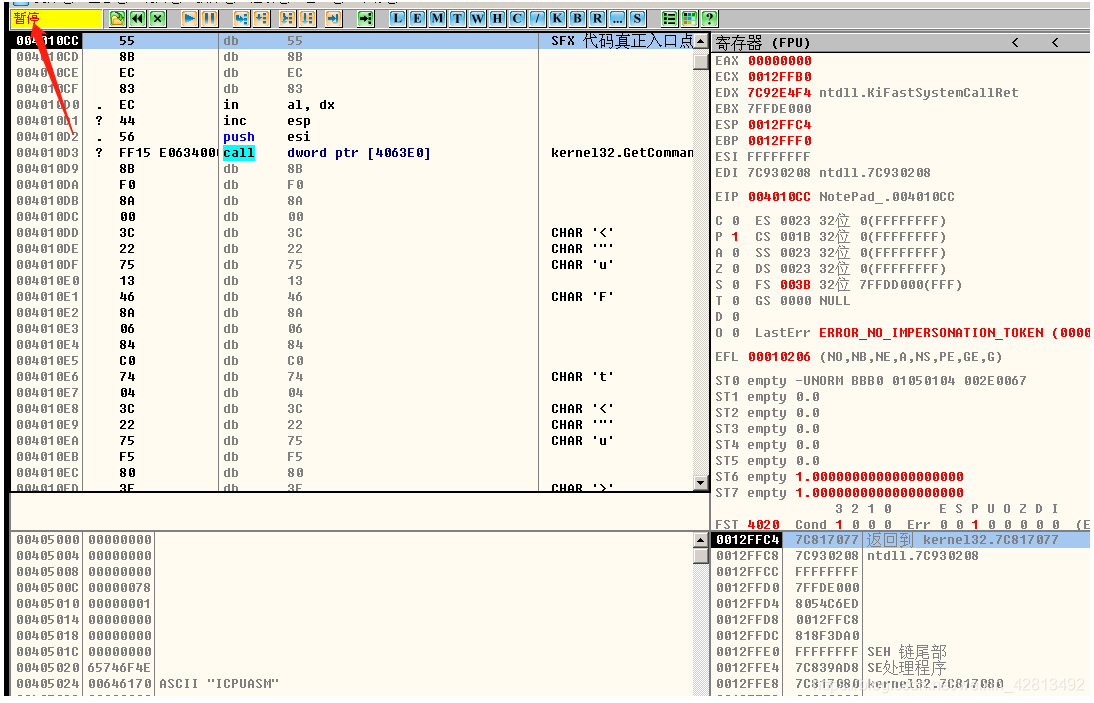Viewport: 1094px width, 703px height.
Task: Show CPU window (C)
Action: click(518, 19)
